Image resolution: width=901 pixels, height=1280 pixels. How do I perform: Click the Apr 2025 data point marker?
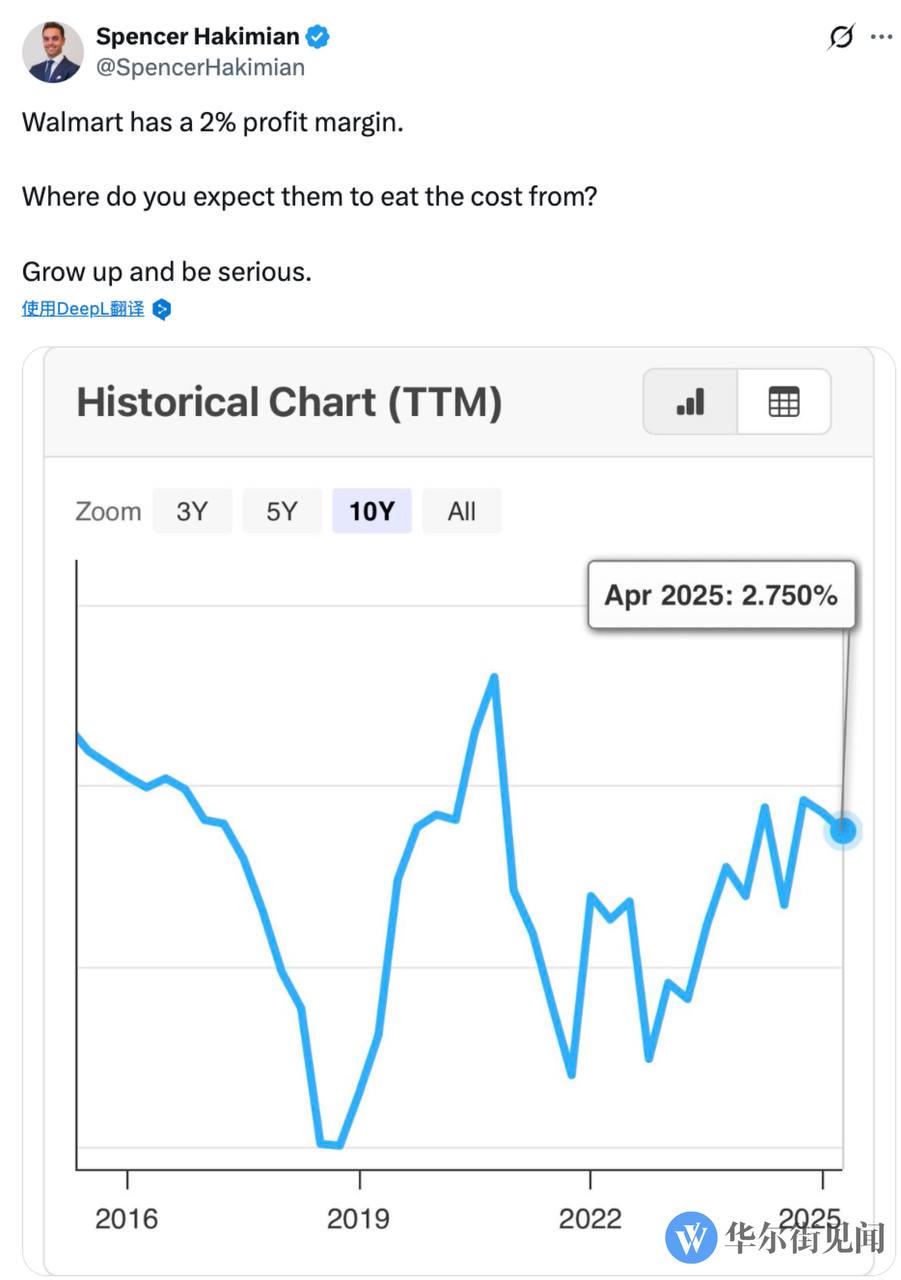coord(842,830)
